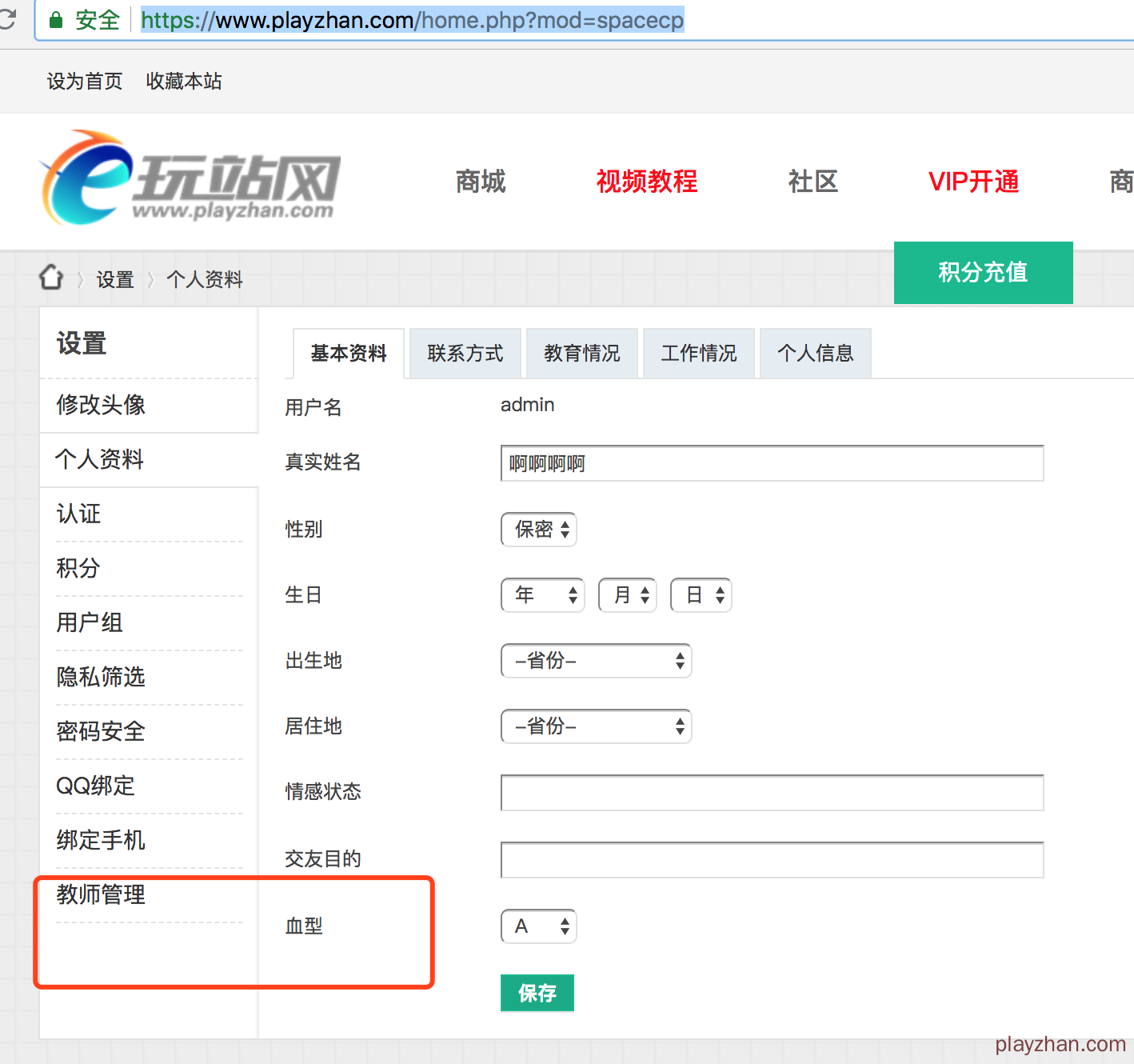The height and width of the screenshot is (1064, 1134).
Task: Expand the 居住地 province dropdown
Action: [596, 726]
